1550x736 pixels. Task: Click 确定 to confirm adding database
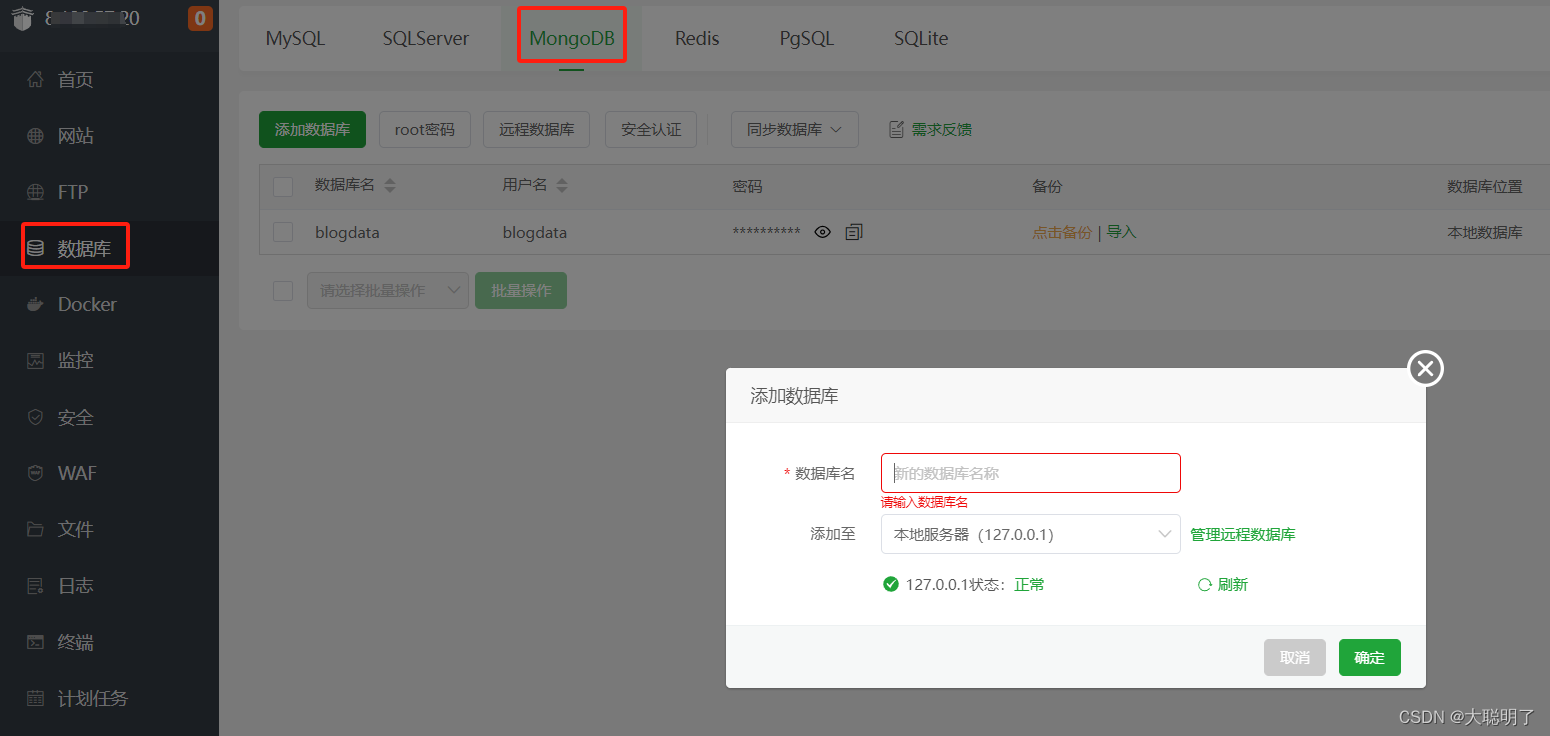tap(1370, 657)
